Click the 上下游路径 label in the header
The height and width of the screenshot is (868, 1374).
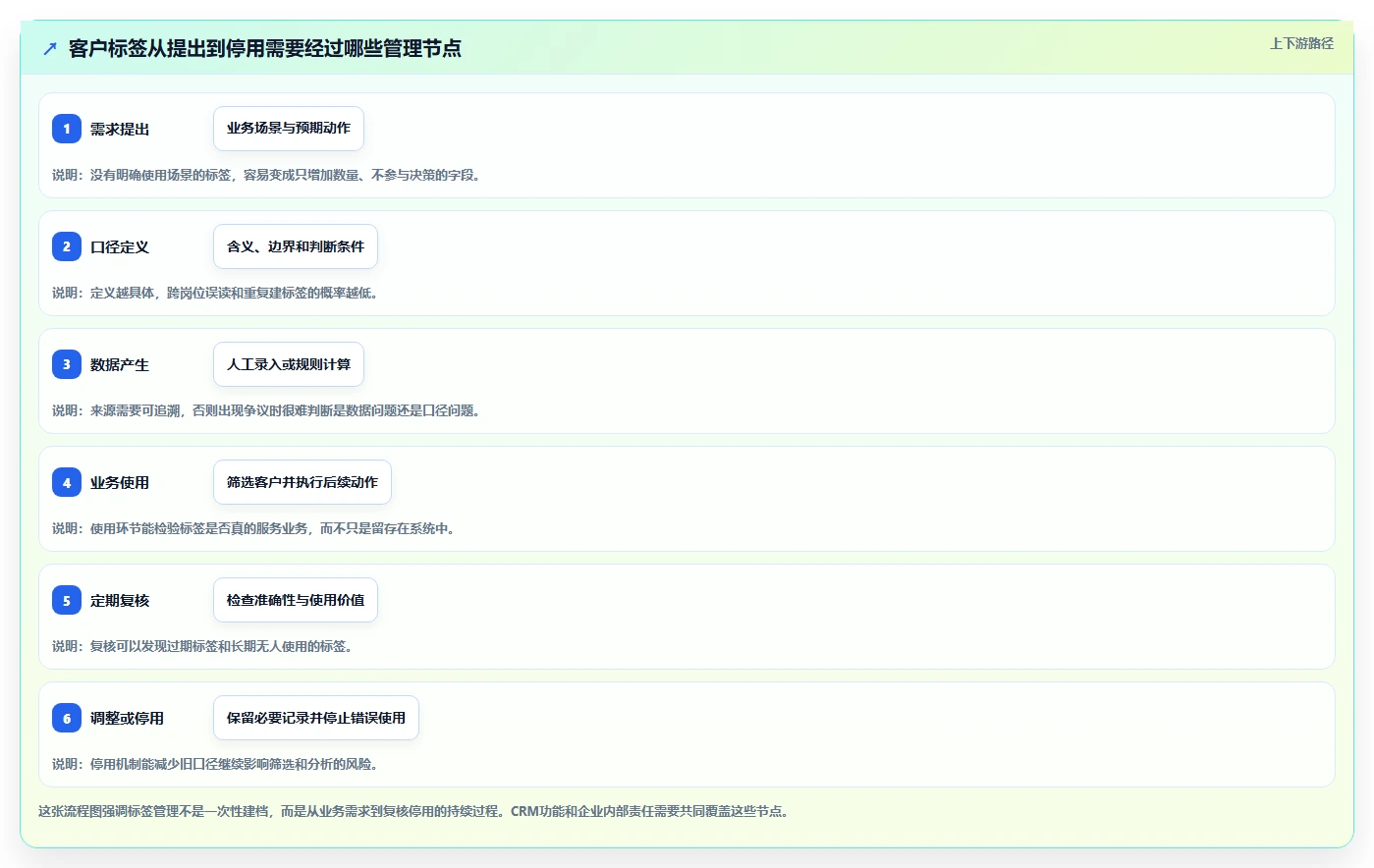coord(1301,43)
